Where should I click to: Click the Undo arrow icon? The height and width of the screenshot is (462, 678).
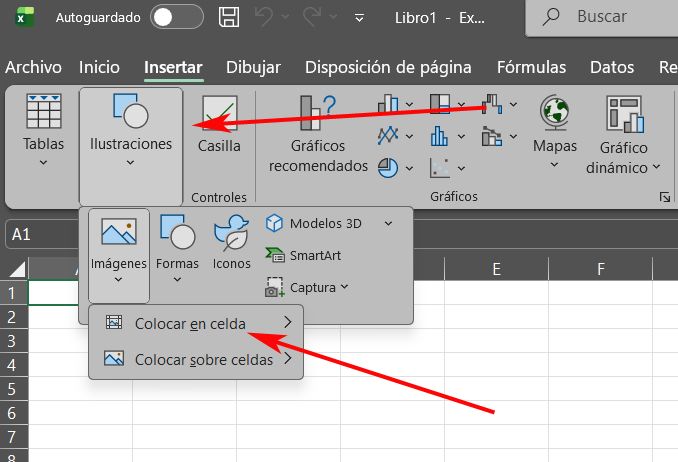(x=264, y=17)
